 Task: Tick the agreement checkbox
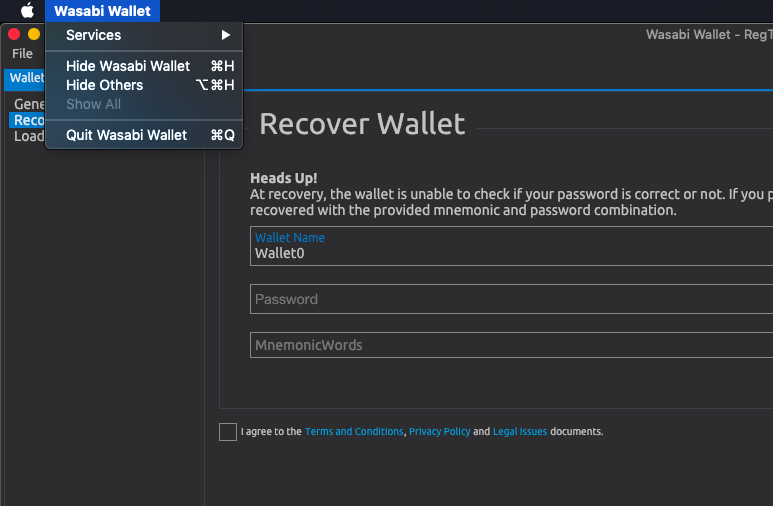click(x=228, y=432)
